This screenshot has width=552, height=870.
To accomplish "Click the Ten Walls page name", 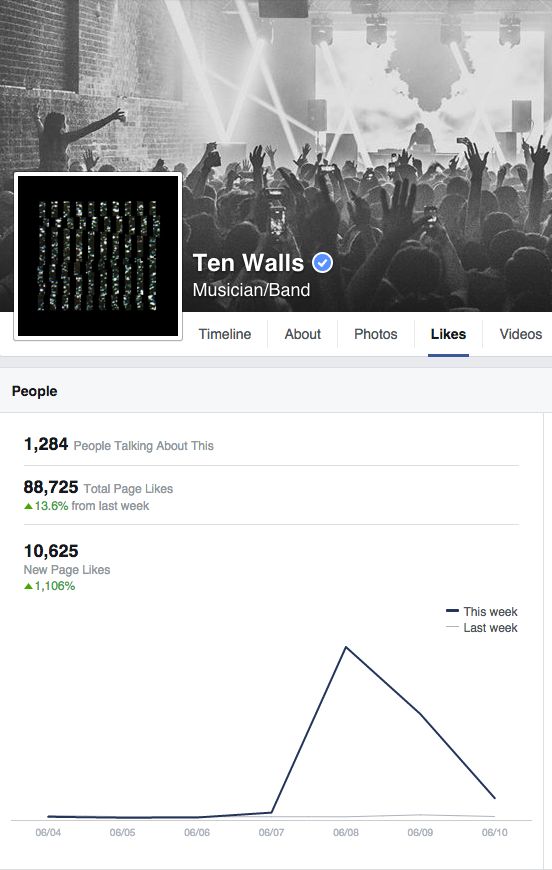I will tap(248, 262).
